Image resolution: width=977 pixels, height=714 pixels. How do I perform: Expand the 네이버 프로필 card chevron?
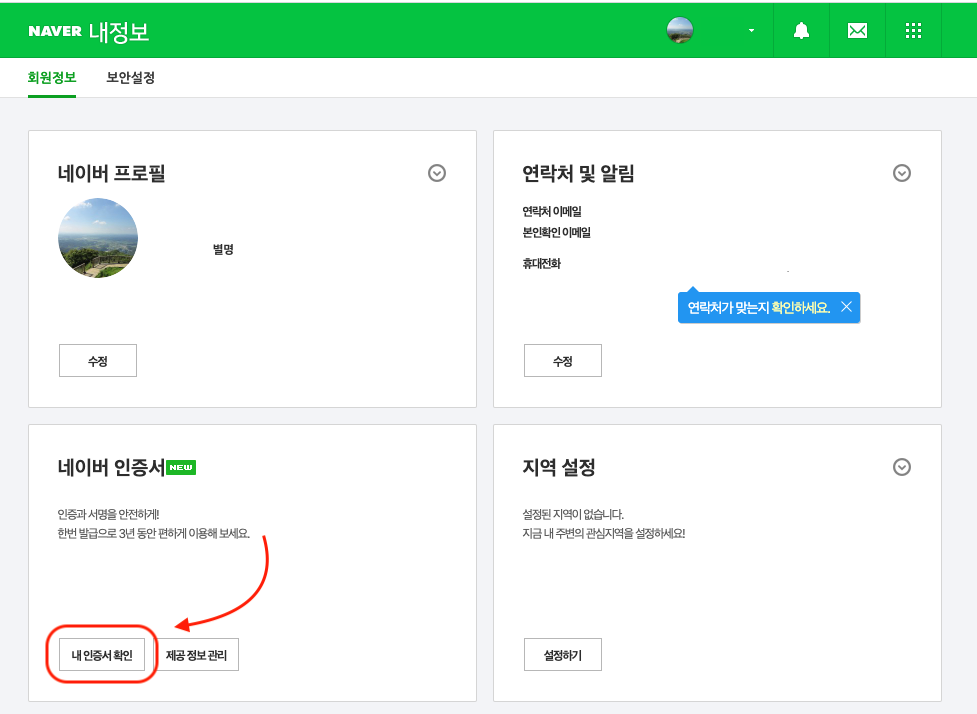437,173
